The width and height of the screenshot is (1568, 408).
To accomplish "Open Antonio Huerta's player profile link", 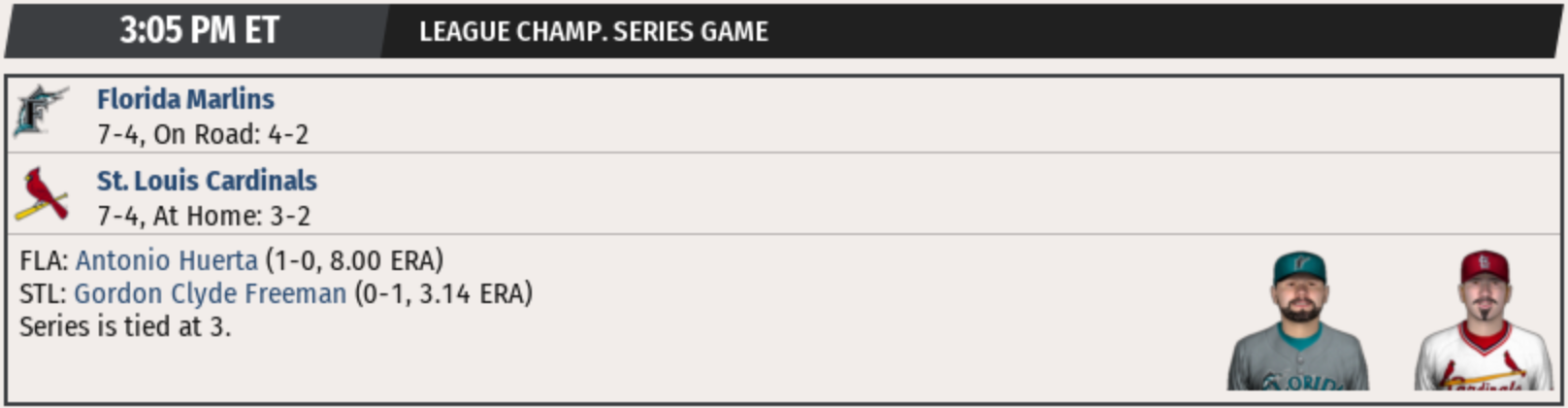I will pyautogui.click(x=167, y=260).
